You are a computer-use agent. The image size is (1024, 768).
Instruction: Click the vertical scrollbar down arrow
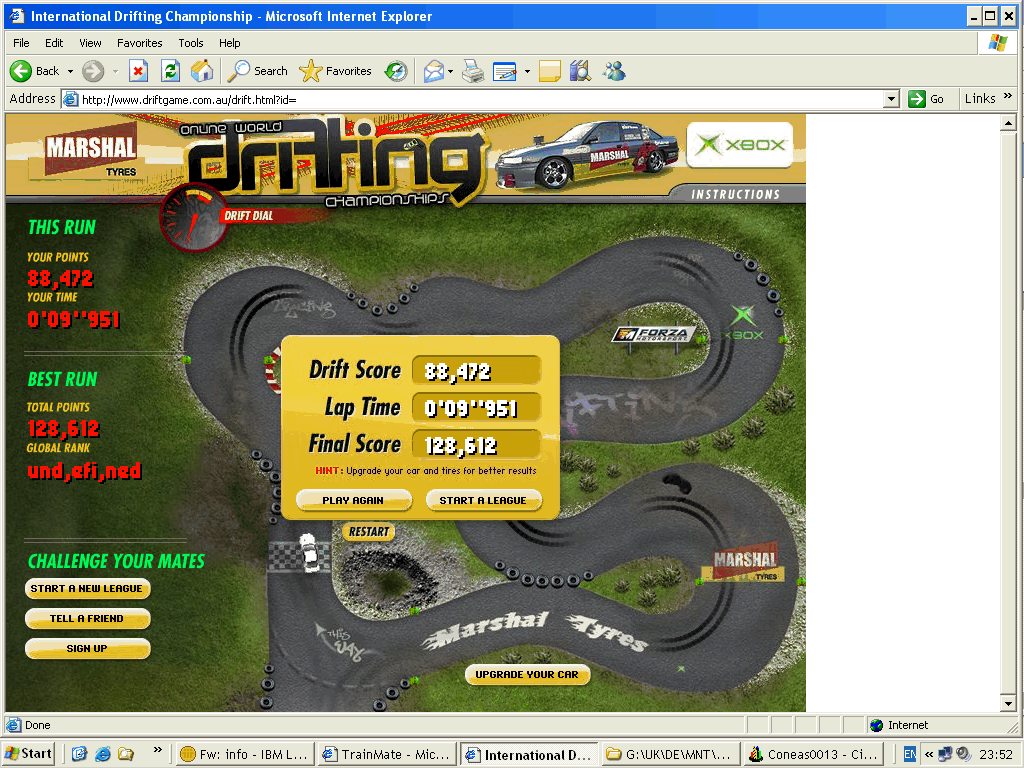tap(1008, 703)
